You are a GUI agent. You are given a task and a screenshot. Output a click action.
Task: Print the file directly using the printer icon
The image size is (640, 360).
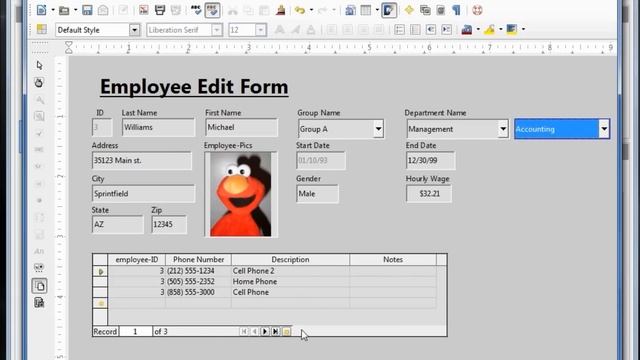click(160, 10)
